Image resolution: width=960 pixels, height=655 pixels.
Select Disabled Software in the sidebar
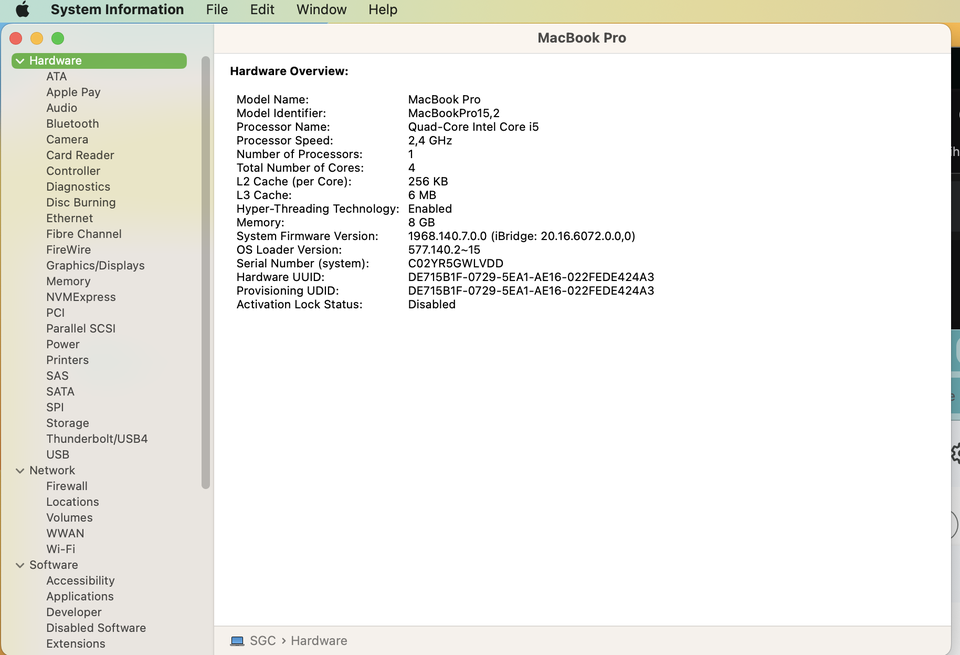(x=96, y=628)
